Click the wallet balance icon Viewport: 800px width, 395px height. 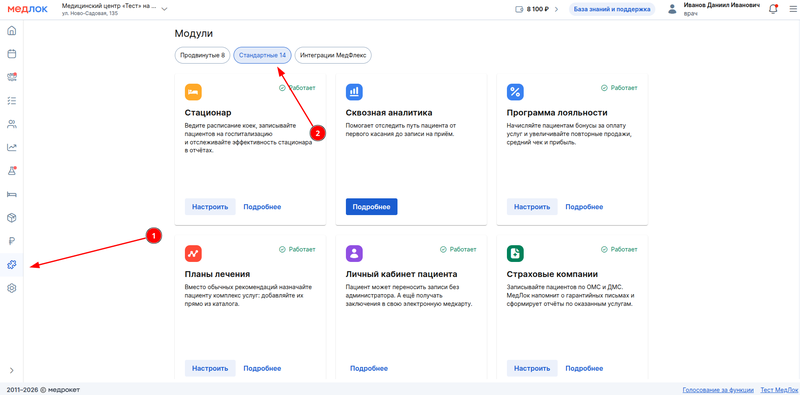point(520,9)
